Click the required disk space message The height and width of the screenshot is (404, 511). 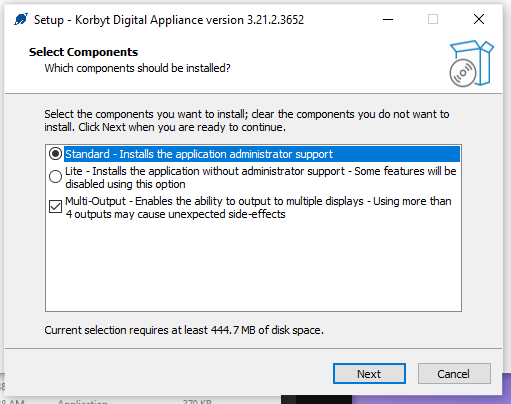(x=184, y=330)
